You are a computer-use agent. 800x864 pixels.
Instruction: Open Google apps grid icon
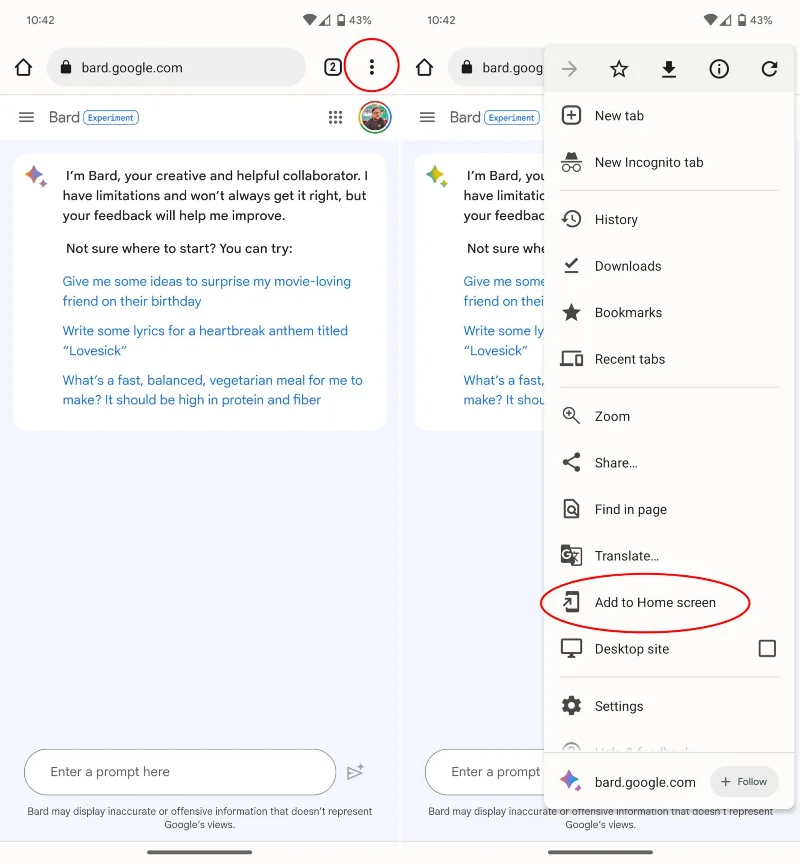point(335,117)
